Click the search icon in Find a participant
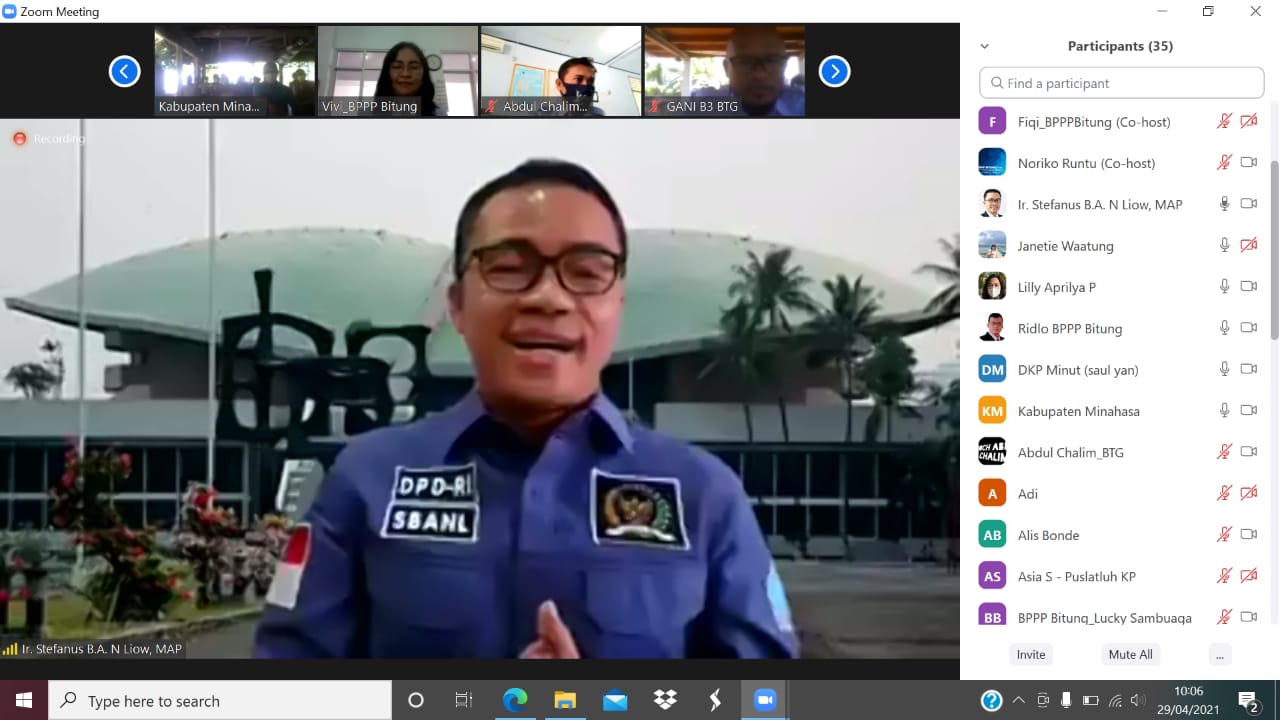1280x720 pixels. point(997,83)
